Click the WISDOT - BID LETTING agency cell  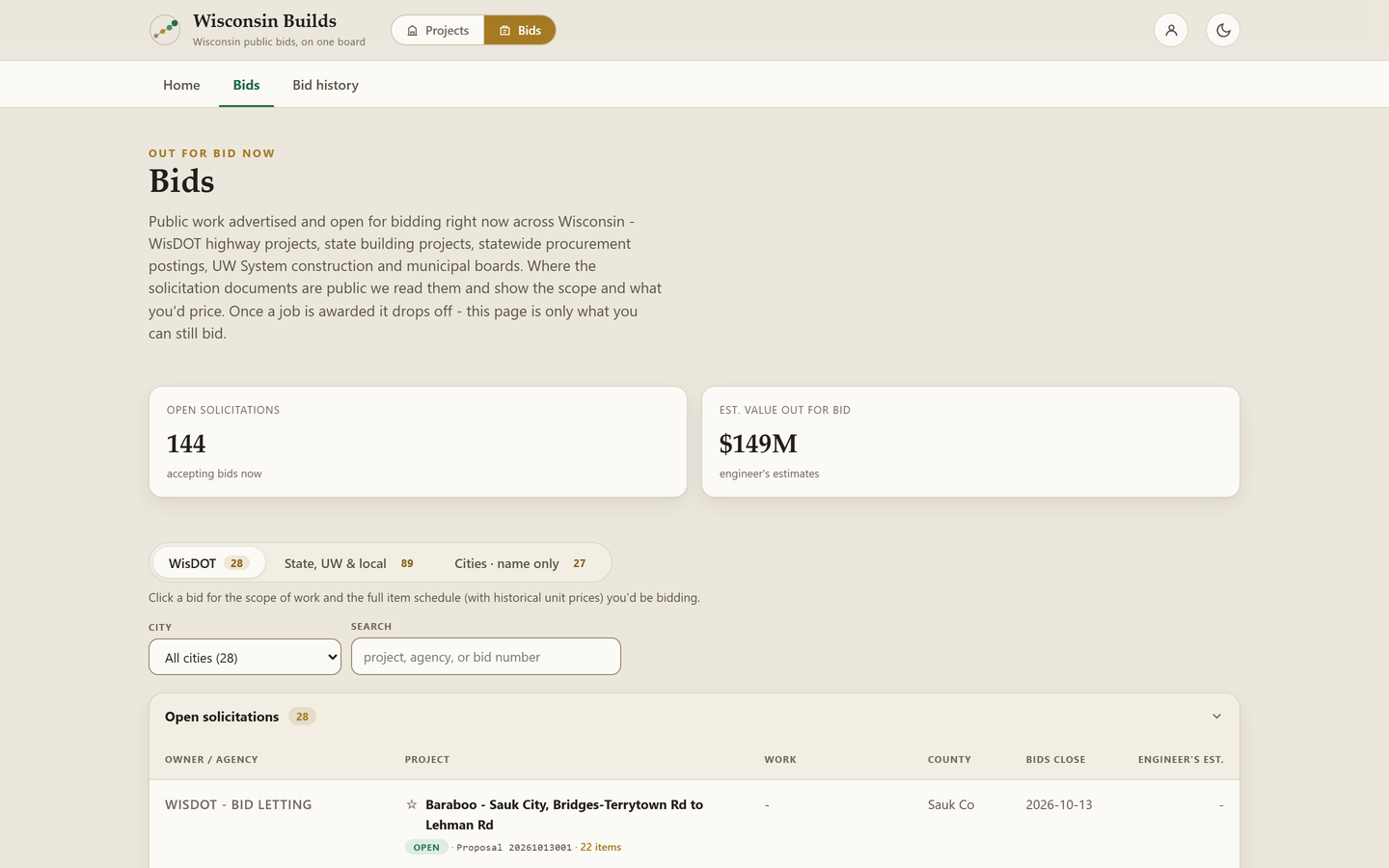point(238,804)
